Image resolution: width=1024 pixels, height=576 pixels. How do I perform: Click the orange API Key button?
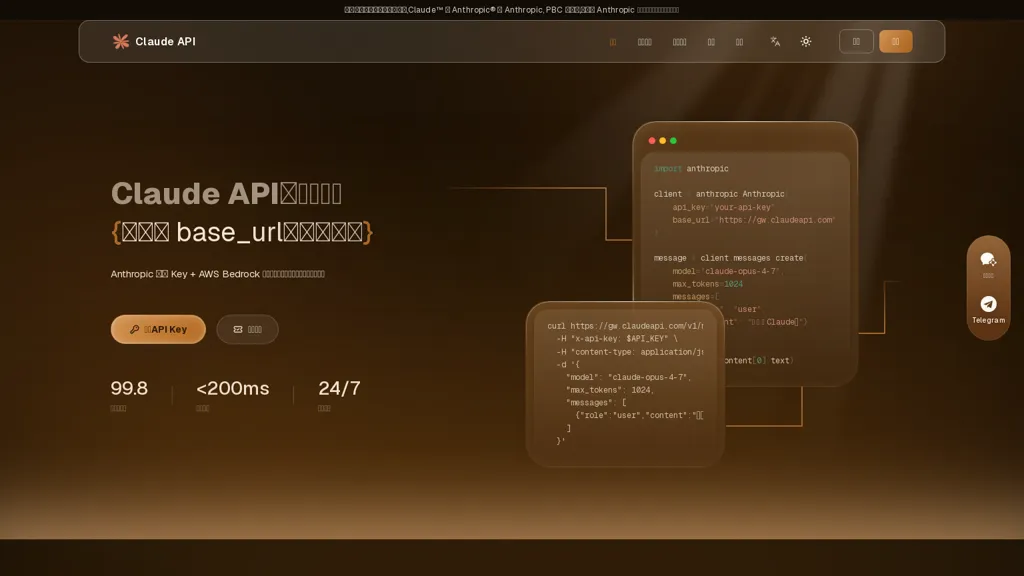pos(158,329)
